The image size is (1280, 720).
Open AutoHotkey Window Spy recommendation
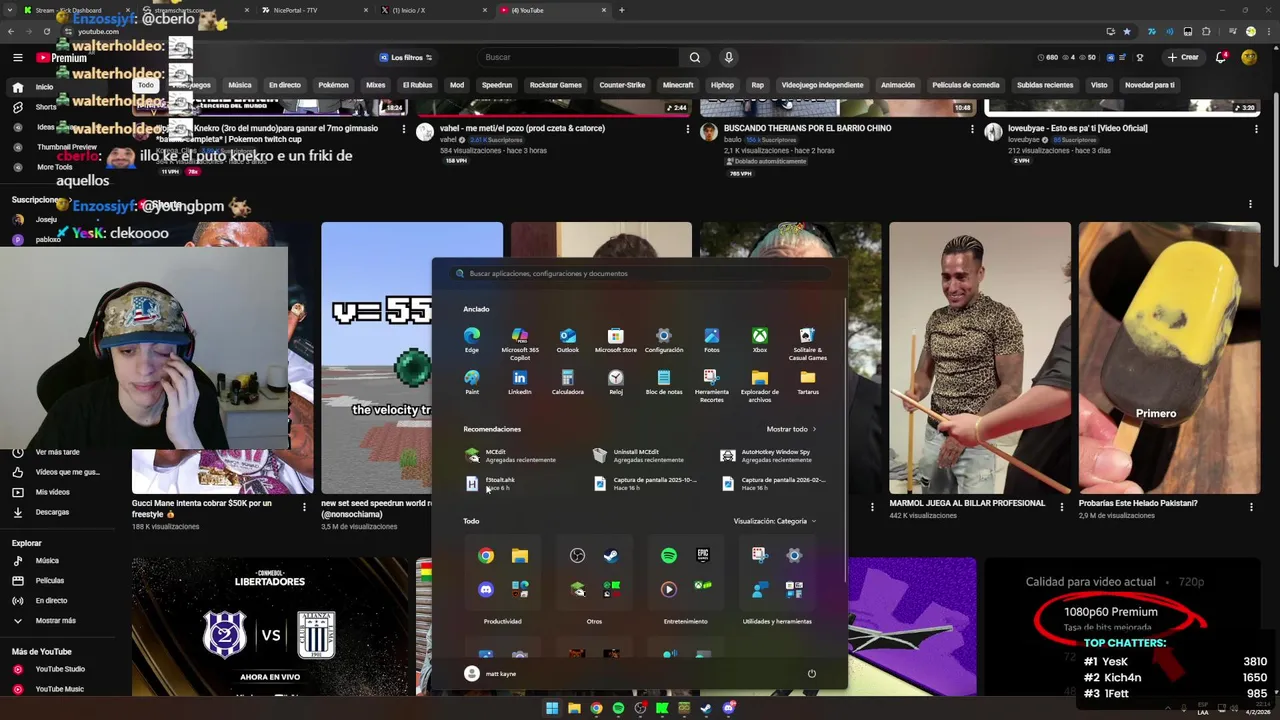[768, 455]
